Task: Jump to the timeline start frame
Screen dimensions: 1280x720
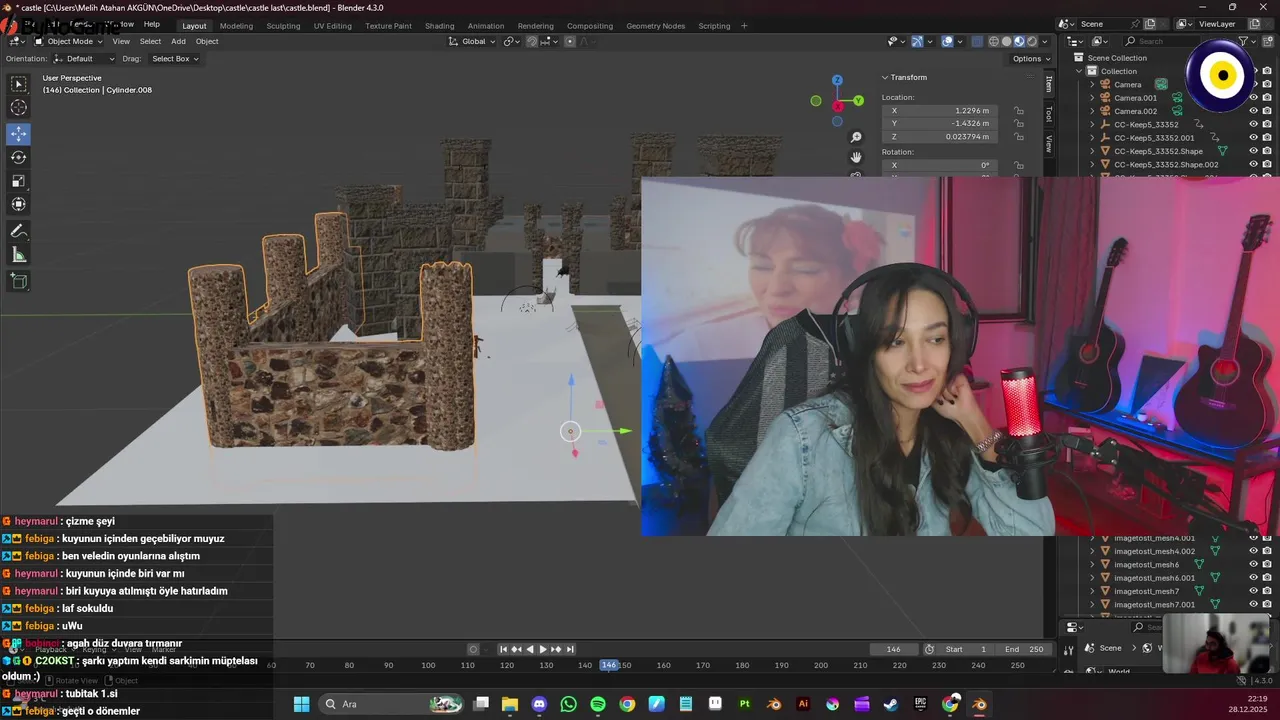Action: pyautogui.click(x=503, y=649)
